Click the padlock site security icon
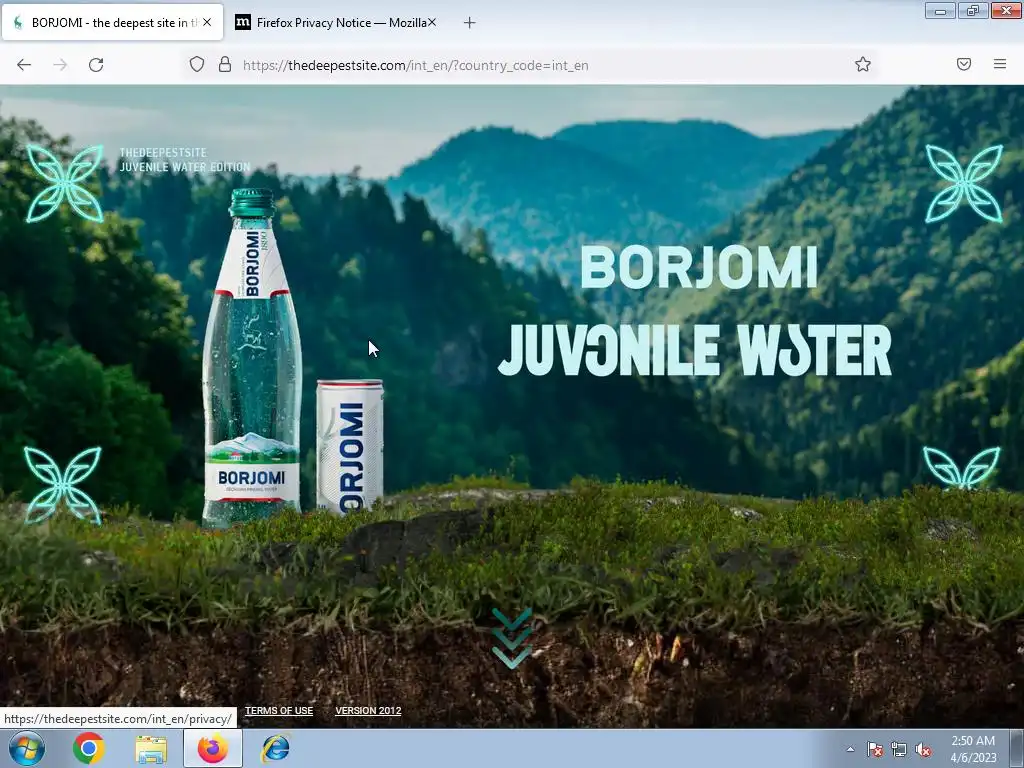The width and height of the screenshot is (1024, 768). coord(225,64)
